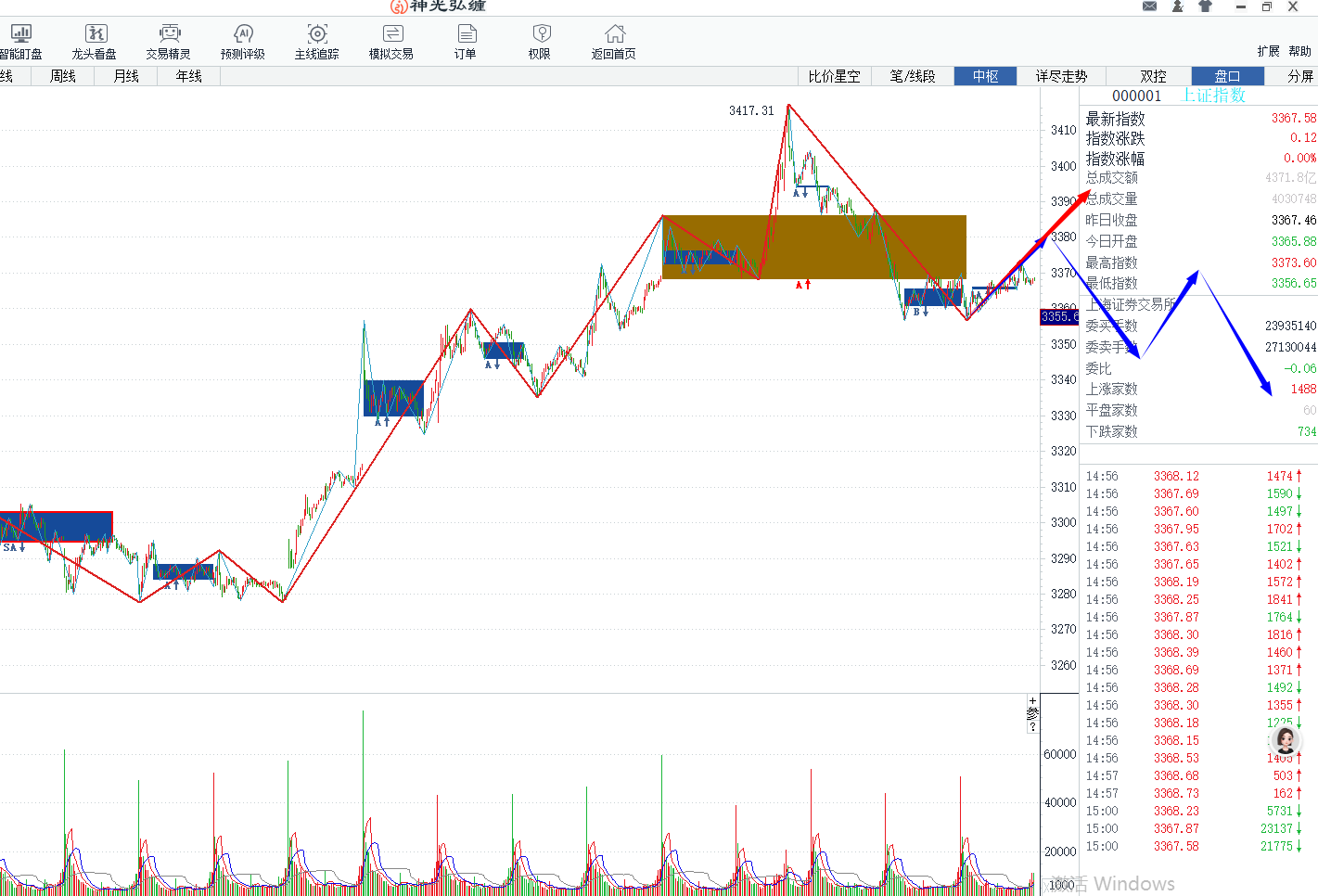Screen dimensions: 1318x896
Task: Click the floating avatar assistant
Action: (1285, 740)
